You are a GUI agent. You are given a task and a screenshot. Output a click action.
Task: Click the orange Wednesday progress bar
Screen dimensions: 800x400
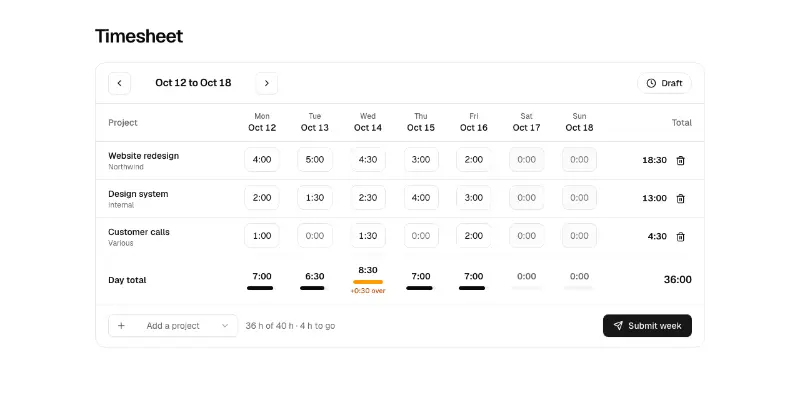[x=368, y=282]
